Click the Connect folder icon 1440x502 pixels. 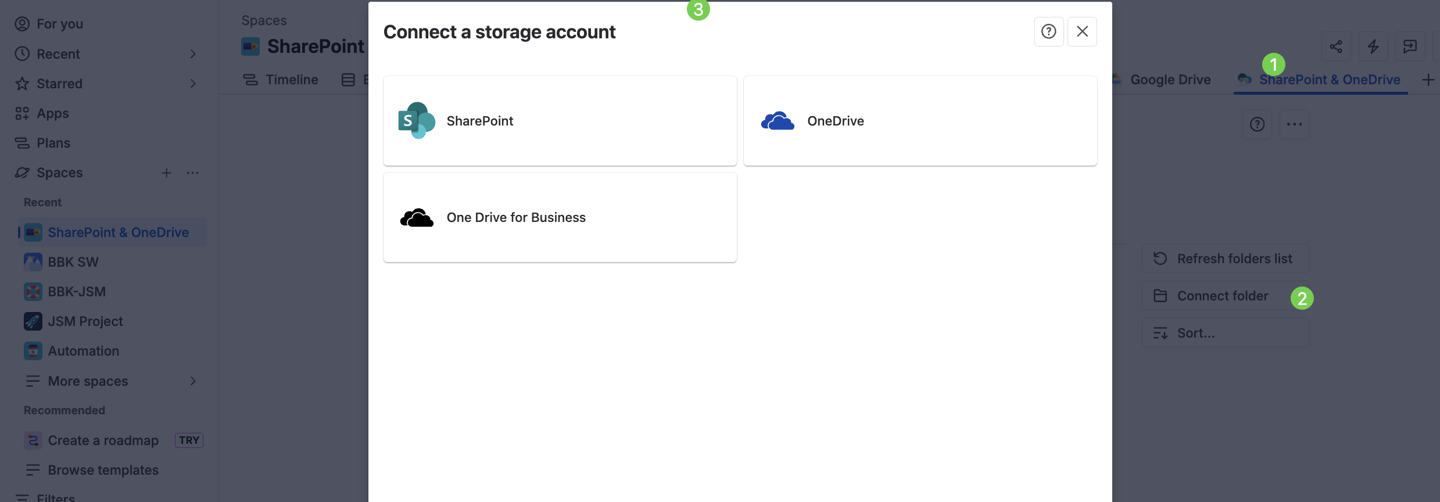[x=1160, y=296]
